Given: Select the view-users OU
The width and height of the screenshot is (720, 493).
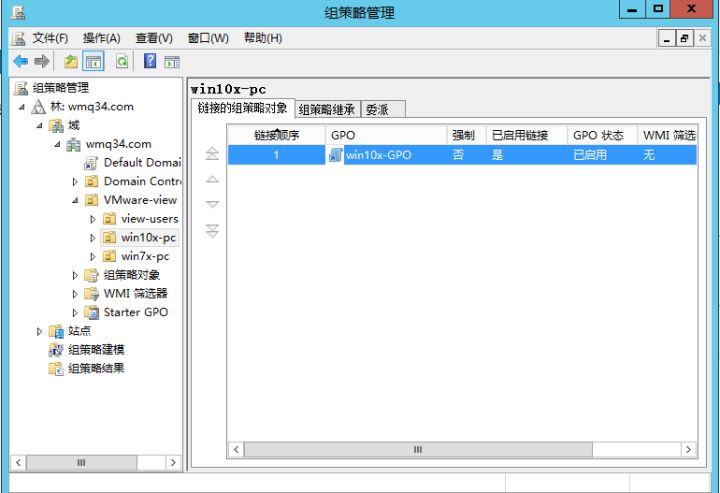Looking at the screenshot, I should click(x=150, y=219).
